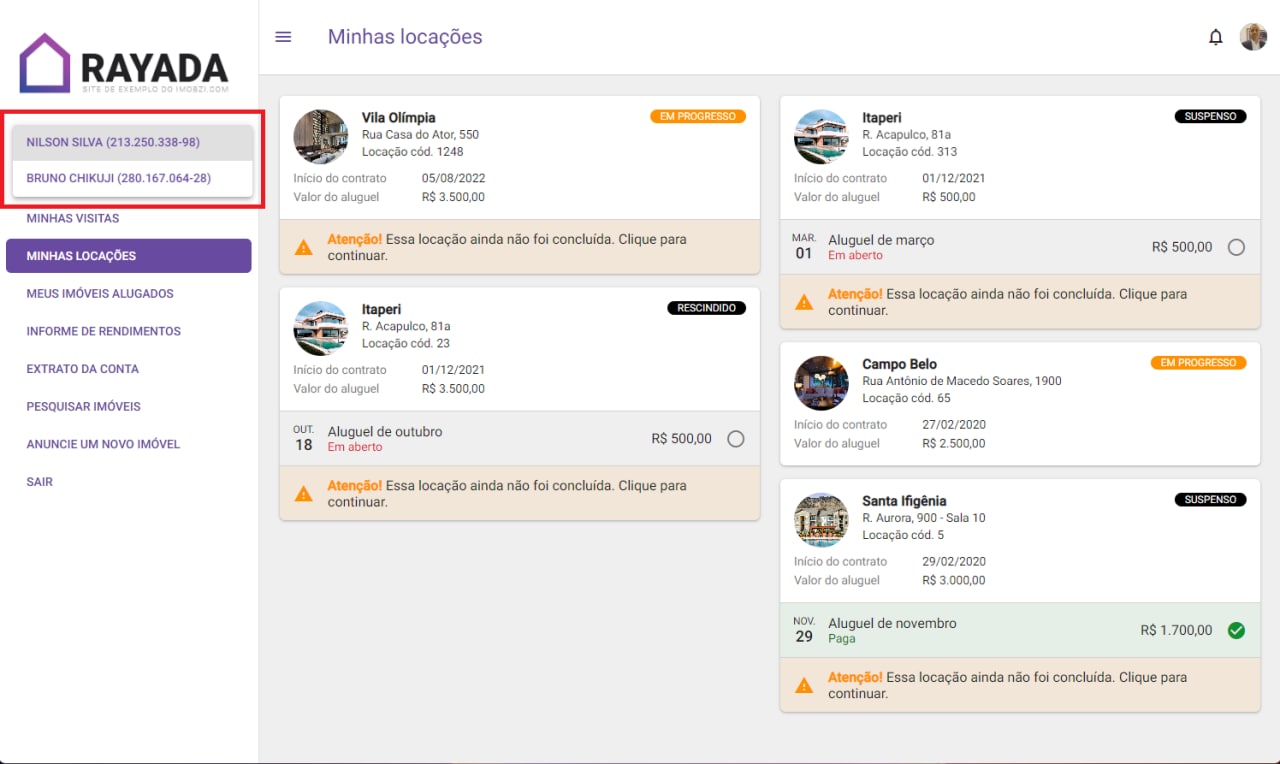Click the Itaperi cód. 313 property photo

(821, 137)
